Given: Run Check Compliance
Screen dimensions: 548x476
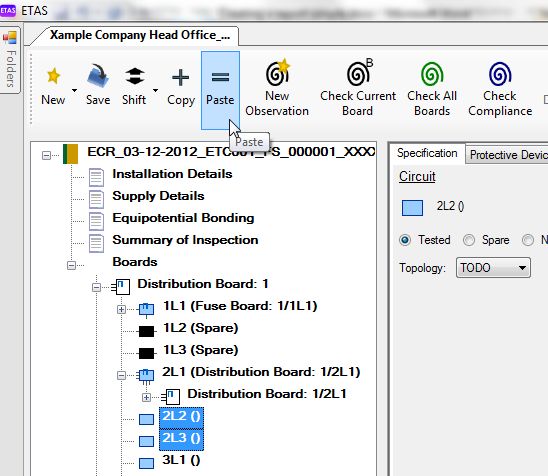Looking at the screenshot, I should [500, 89].
